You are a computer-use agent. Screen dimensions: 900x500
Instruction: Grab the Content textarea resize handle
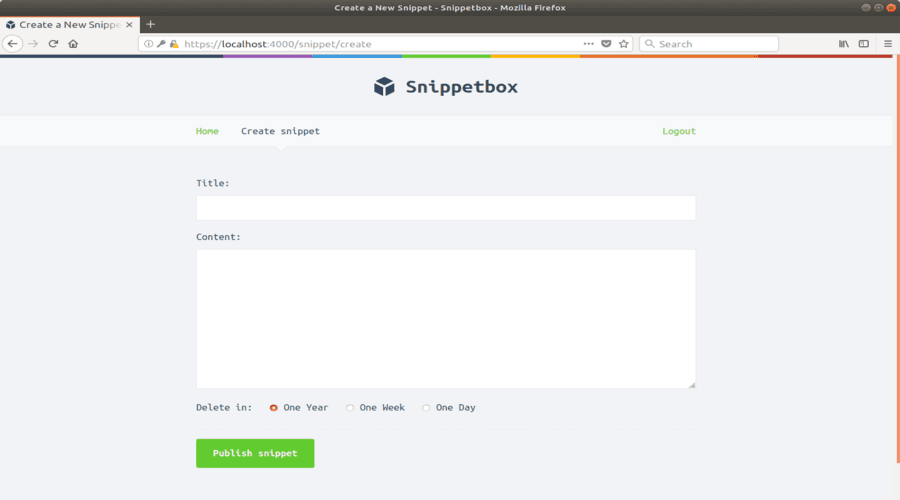[x=692, y=385]
